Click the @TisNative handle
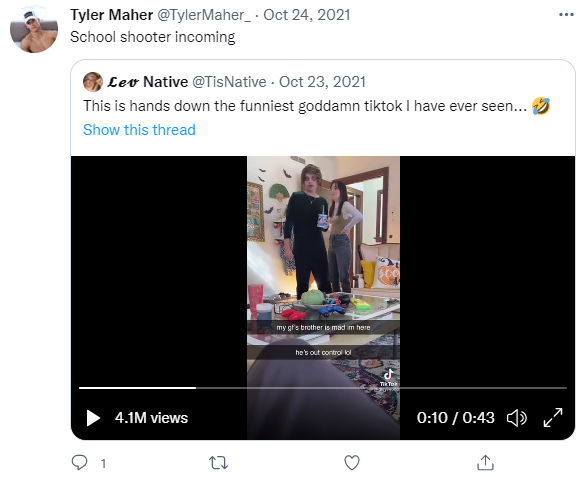587x477 pixels. click(229, 82)
